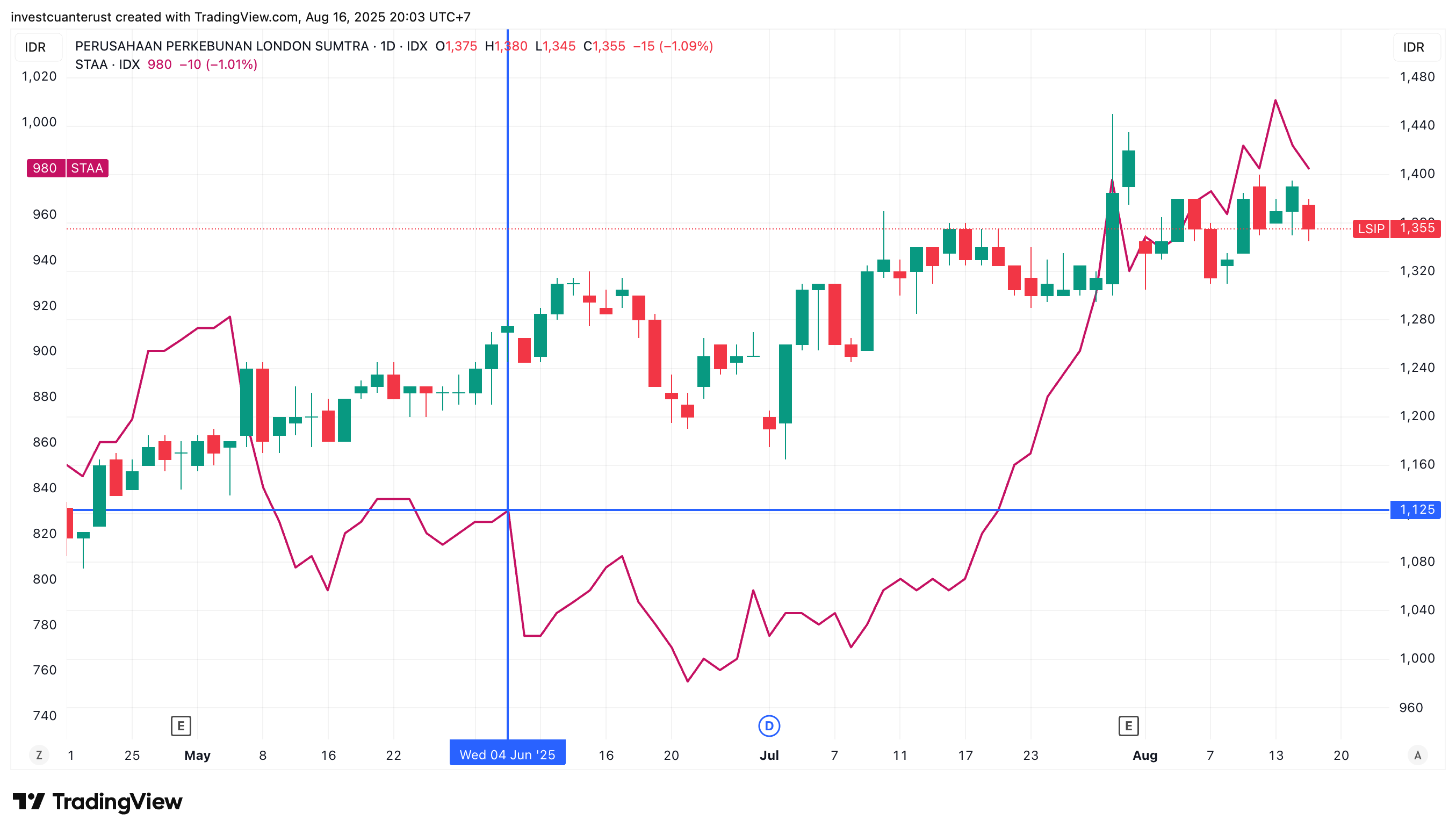Screen dimensions: 1456x834
Task: Click the 980 STAA price label
Action: click(68, 168)
